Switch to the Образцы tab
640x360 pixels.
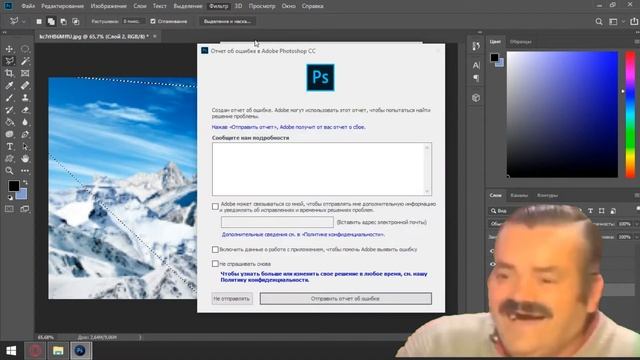pos(521,42)
